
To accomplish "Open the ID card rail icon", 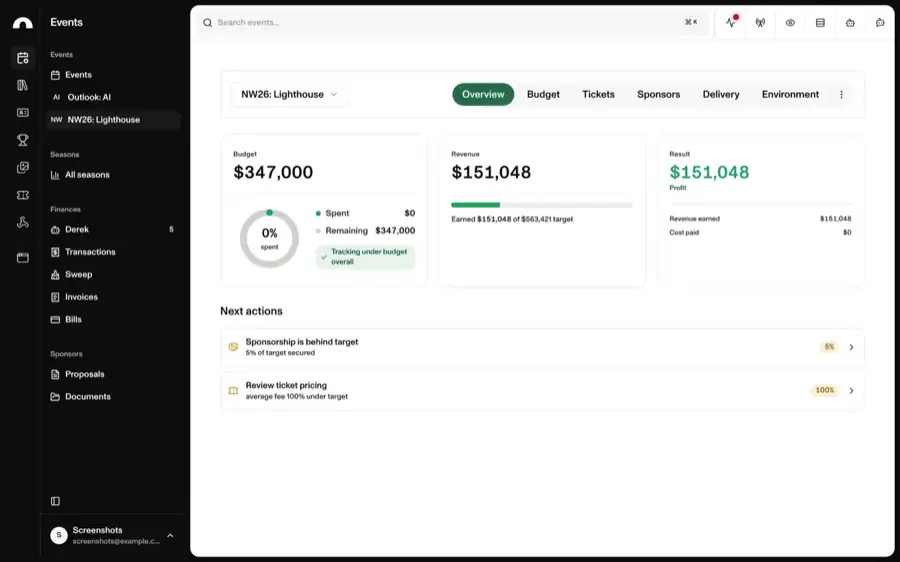I will [x=22, y=113].
